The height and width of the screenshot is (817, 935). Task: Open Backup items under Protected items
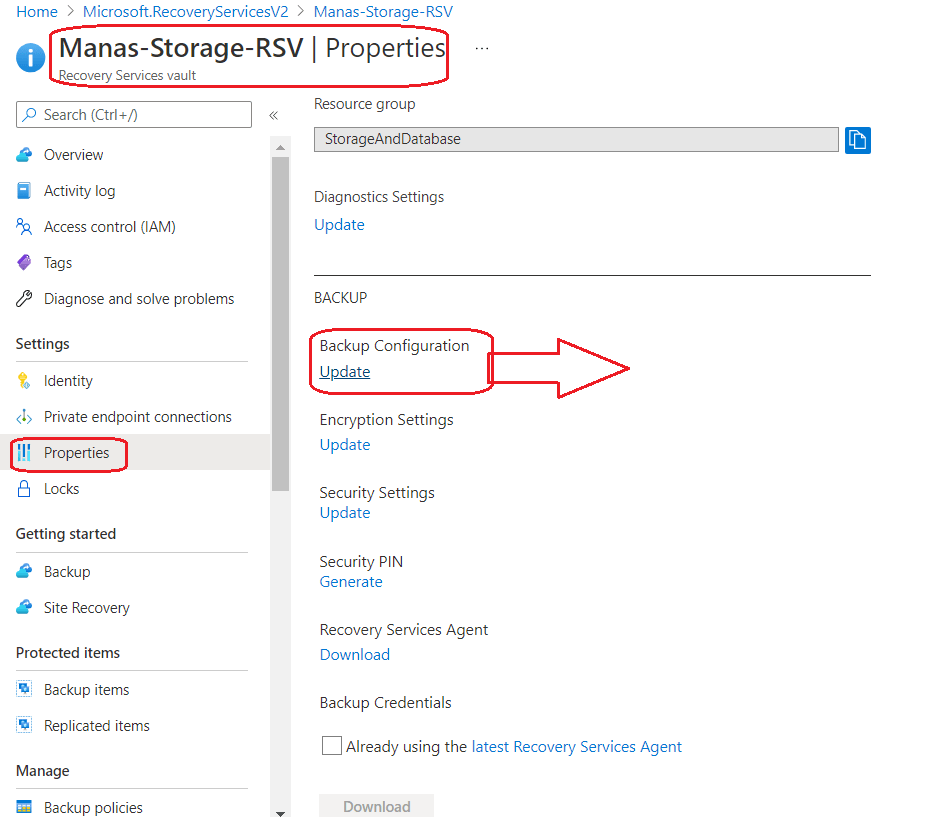pos(86,689)
